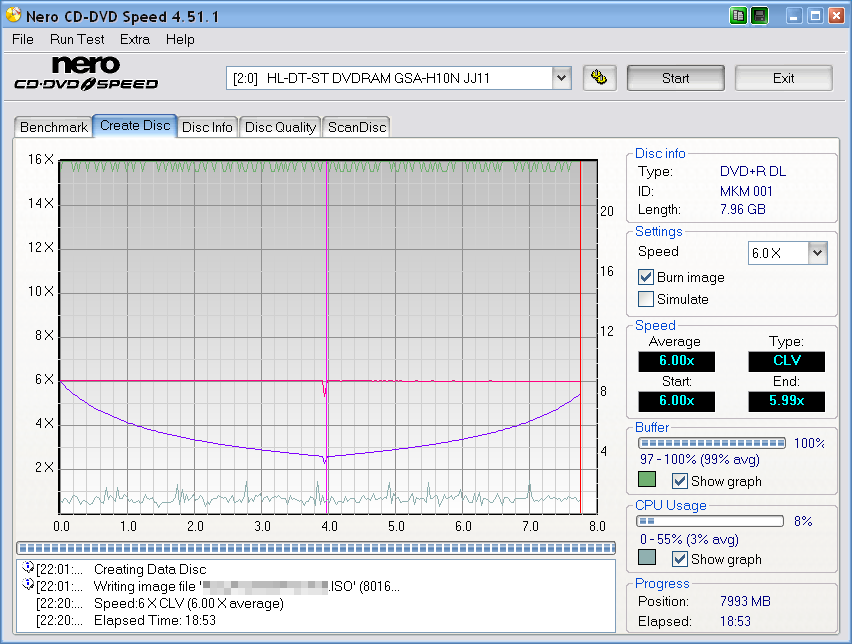Click the Speed:6 X CLV log line
The height and width of the screenshot is (644, 852).
click(189, 603)
